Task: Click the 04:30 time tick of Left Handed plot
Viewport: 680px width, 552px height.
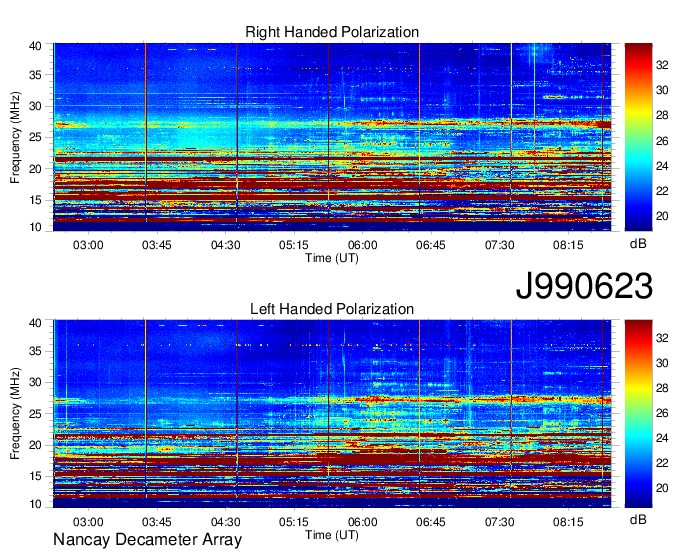Action: (x=226, y=522)
